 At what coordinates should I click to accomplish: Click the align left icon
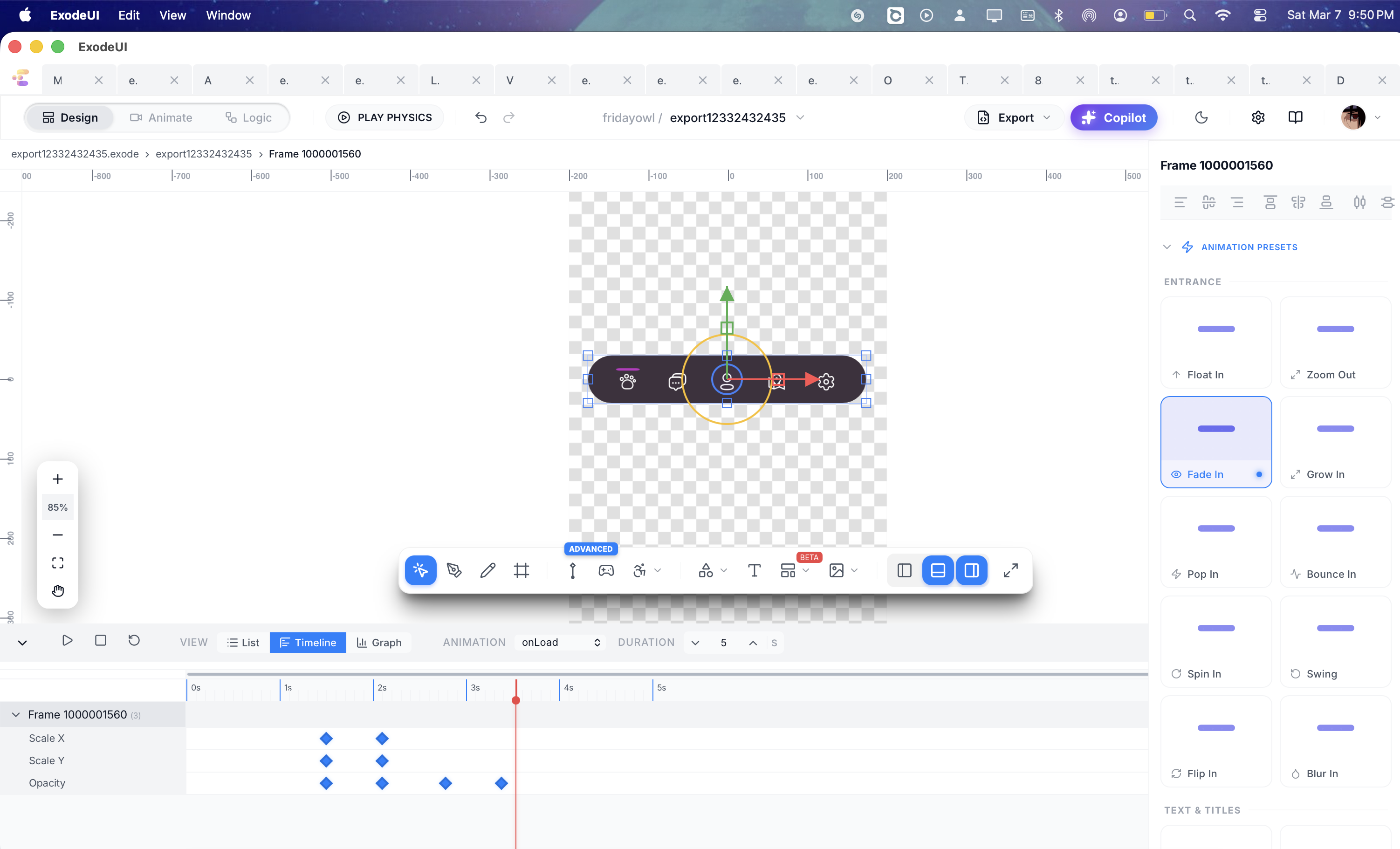click(1180, 202)
